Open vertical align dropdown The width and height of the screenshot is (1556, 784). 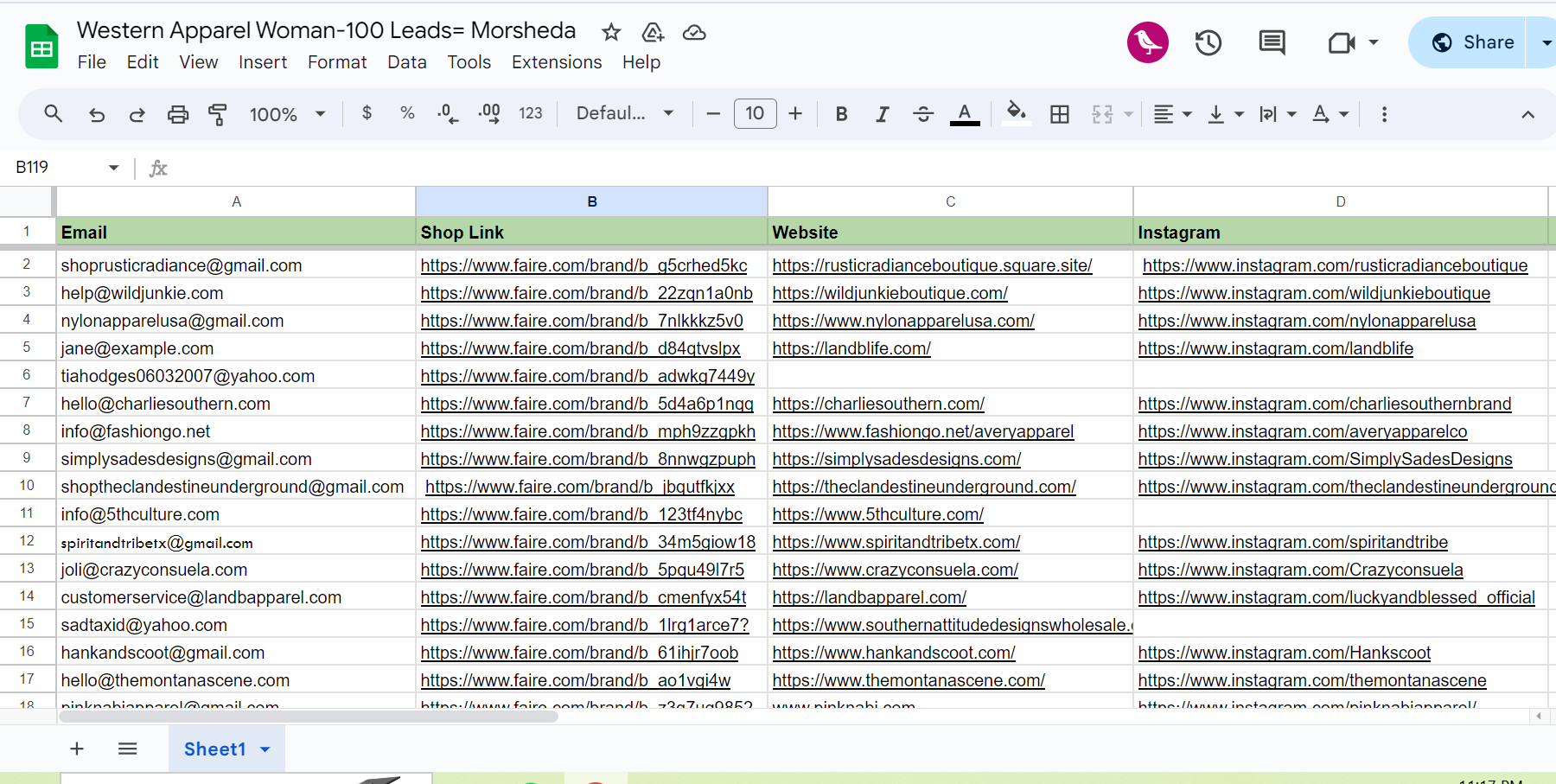click(1226, 114)
